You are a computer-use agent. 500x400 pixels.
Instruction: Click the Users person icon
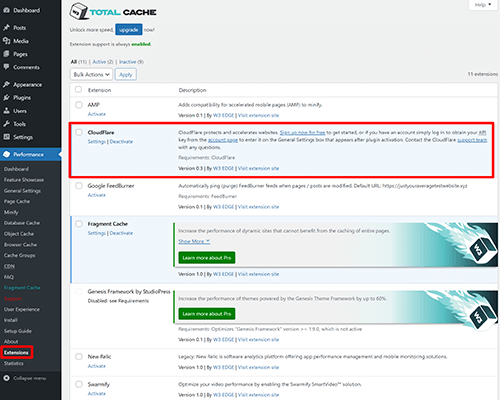6,111
